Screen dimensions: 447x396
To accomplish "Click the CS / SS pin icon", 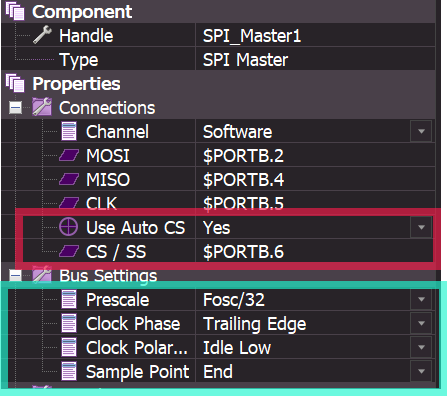I will (69, 251).
